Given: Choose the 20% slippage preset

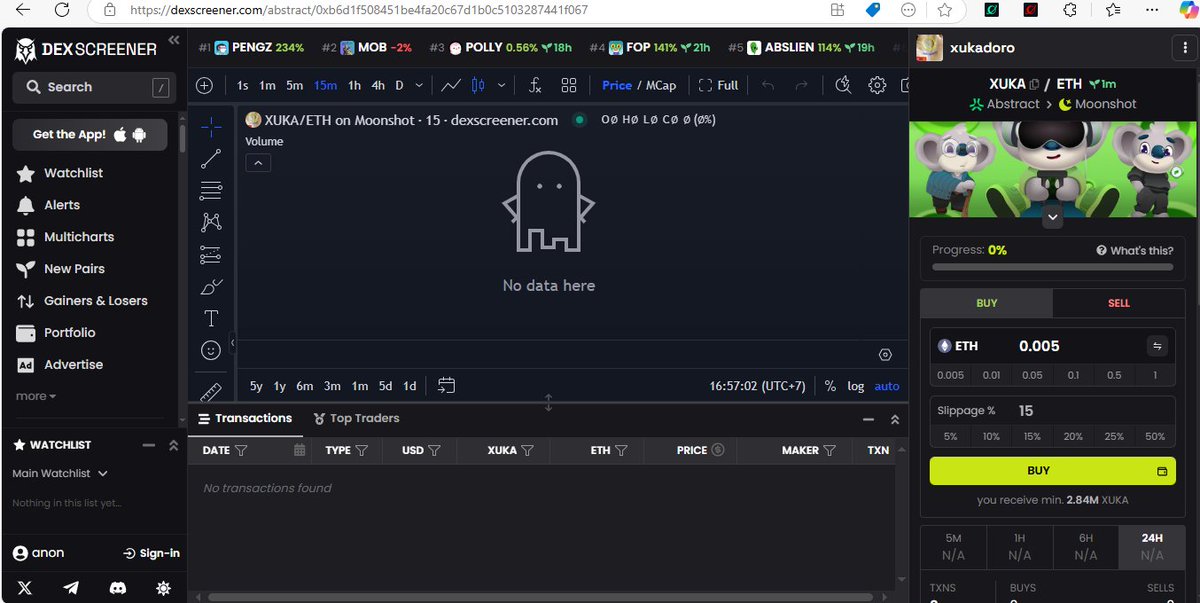Looking at the screenshot, I should (x=1073, y=436).
